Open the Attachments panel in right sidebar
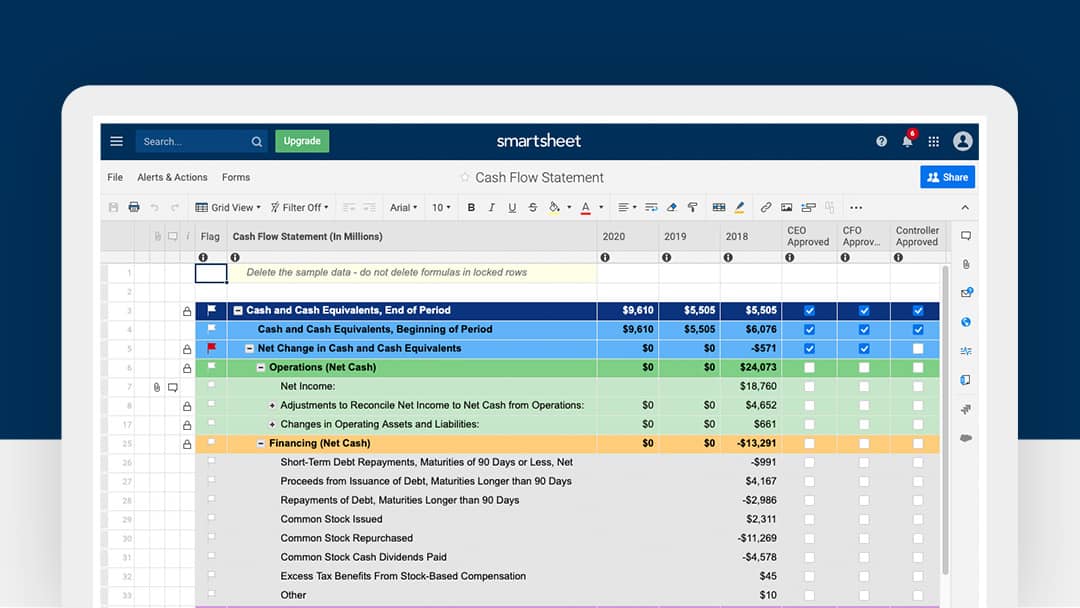This screenshot has width=1080, height=608. click(x=963, y=263)
